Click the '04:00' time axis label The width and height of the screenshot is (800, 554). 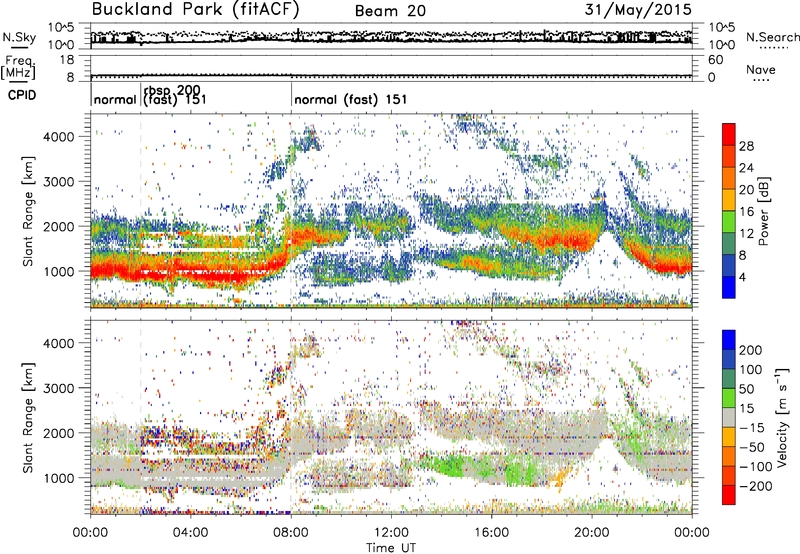(190, 533)
